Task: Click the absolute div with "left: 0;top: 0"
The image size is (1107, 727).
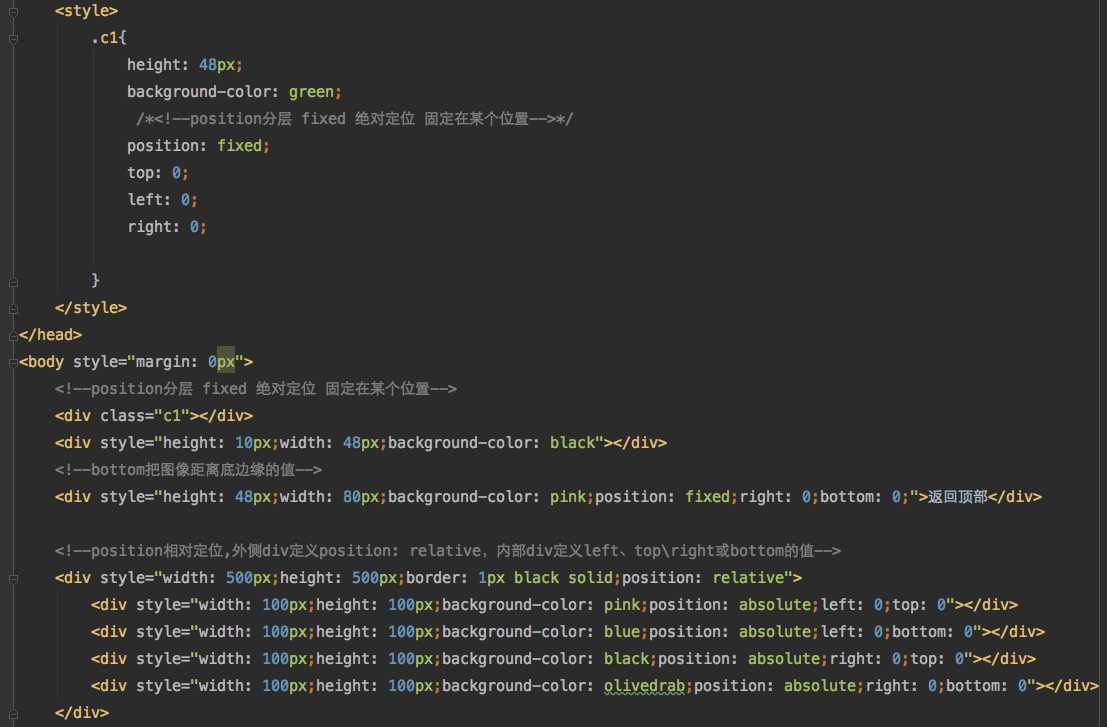Action: pos(554,605)
